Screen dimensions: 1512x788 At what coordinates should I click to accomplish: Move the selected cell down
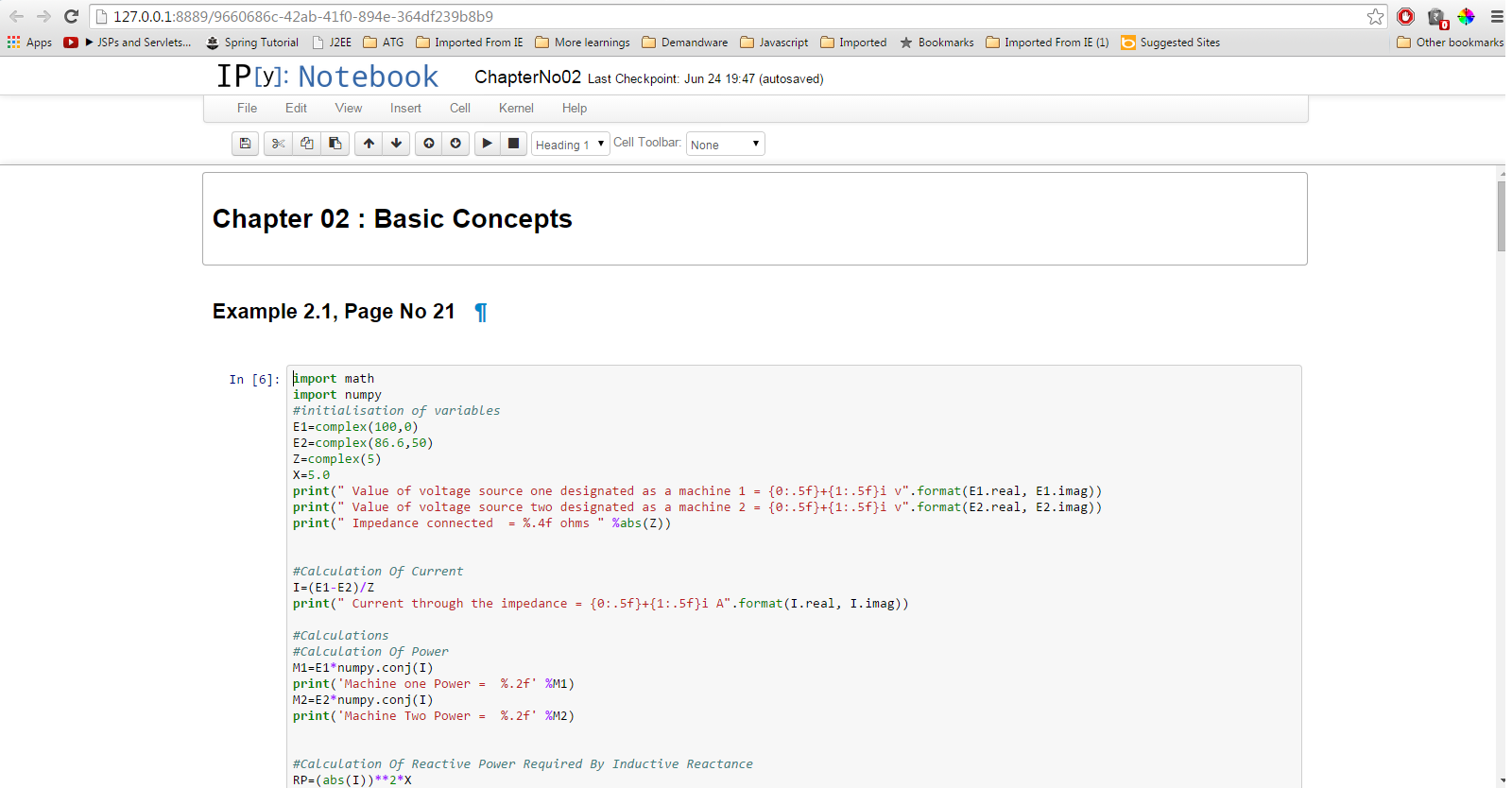(396, 144)
